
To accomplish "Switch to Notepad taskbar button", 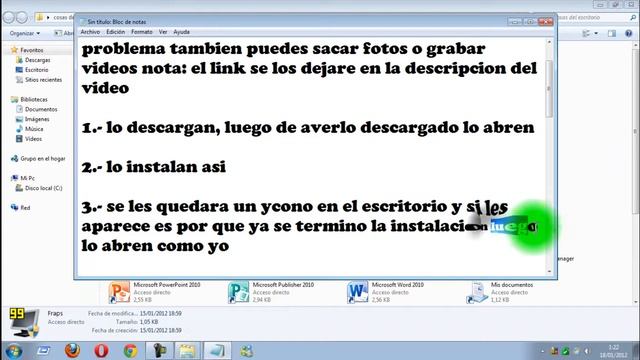I will [217, 351].
